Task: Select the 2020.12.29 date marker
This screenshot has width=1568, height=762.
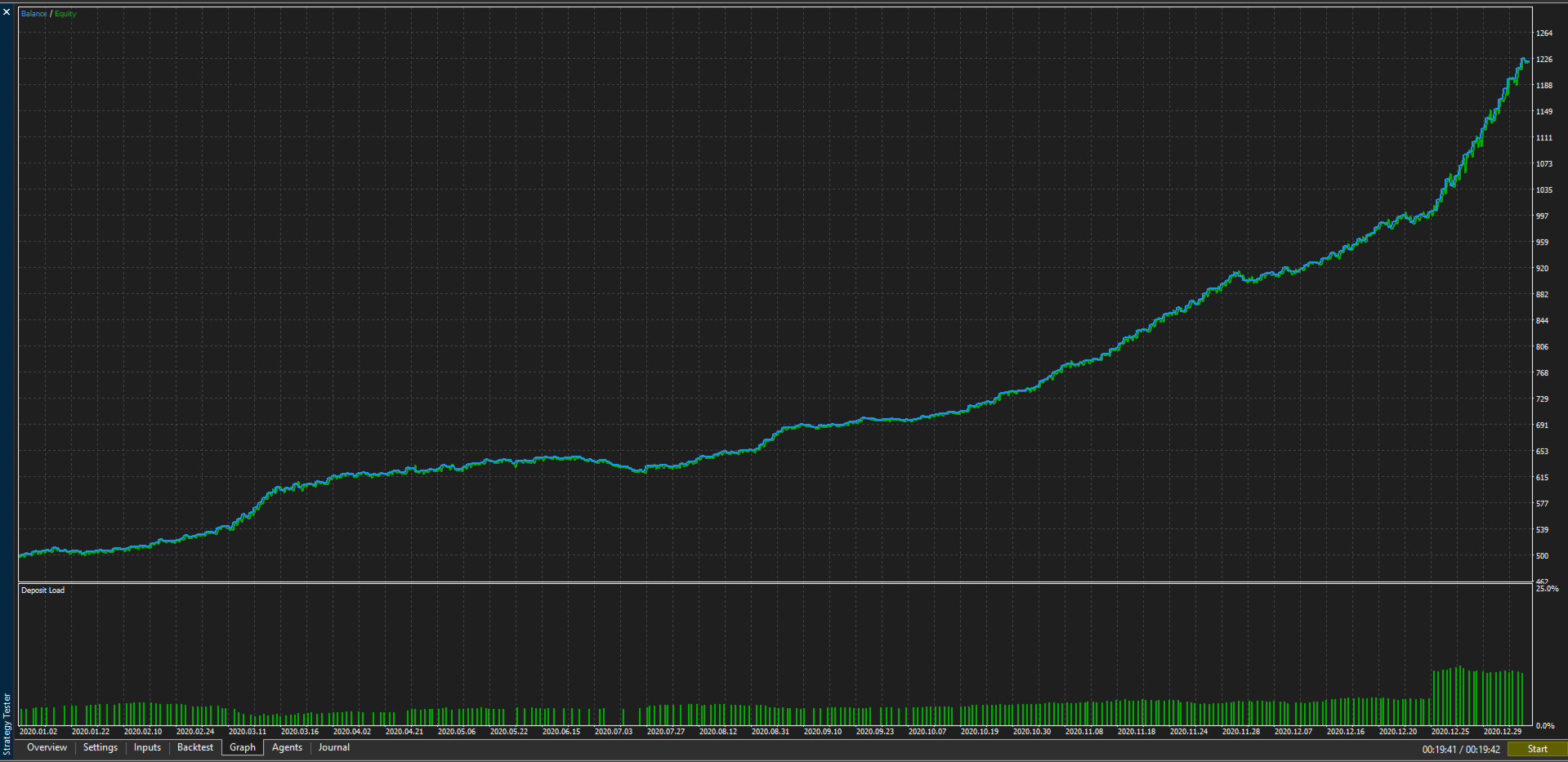Action: click(x=1503, y=732)
